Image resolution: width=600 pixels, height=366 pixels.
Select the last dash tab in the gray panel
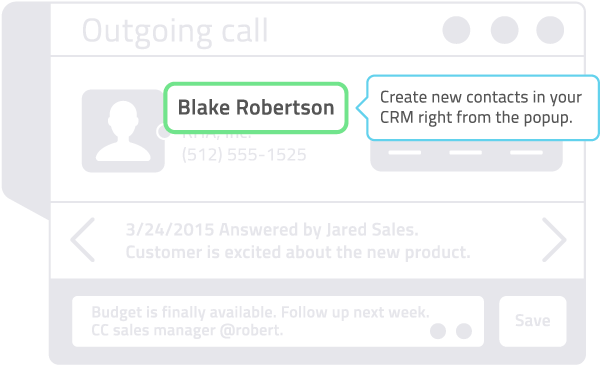point(526,152)
